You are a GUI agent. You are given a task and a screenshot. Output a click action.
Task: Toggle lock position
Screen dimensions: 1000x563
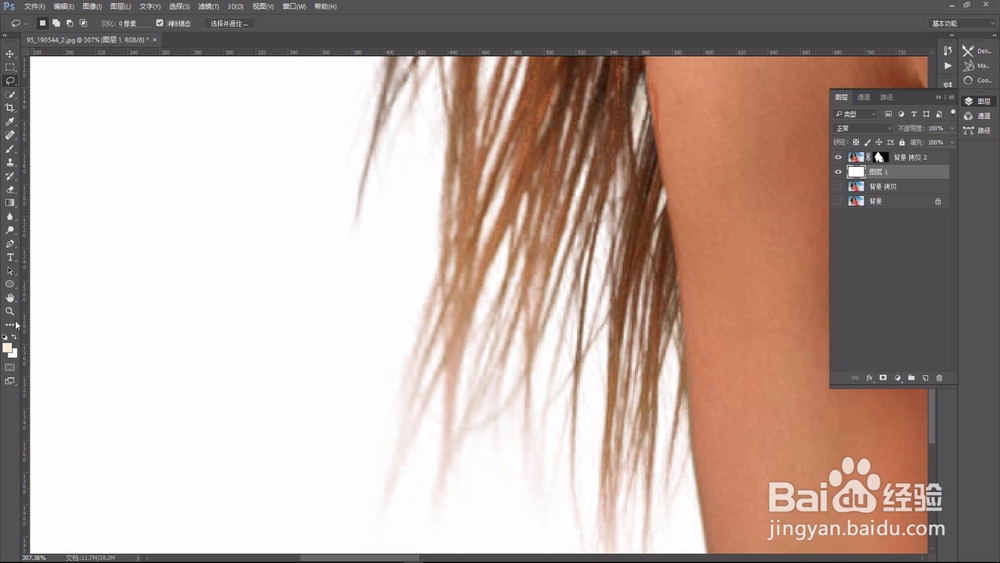click(879, 142)
